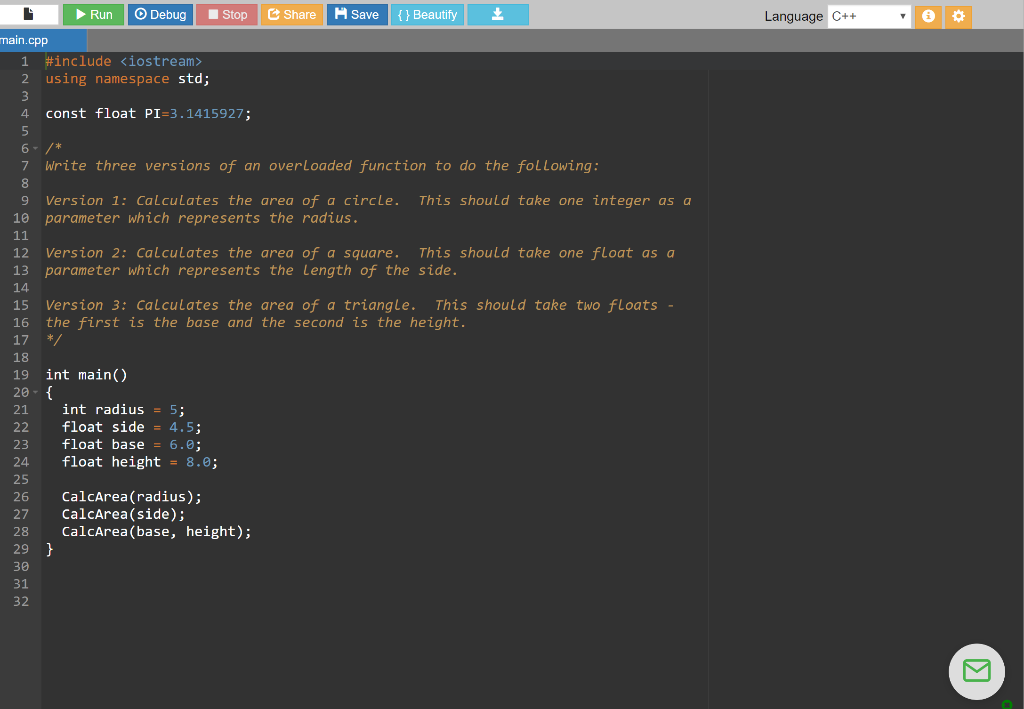The image size is (1024, 709).
Task: Open the info panel via the i icon
Action: pos(928,17)
